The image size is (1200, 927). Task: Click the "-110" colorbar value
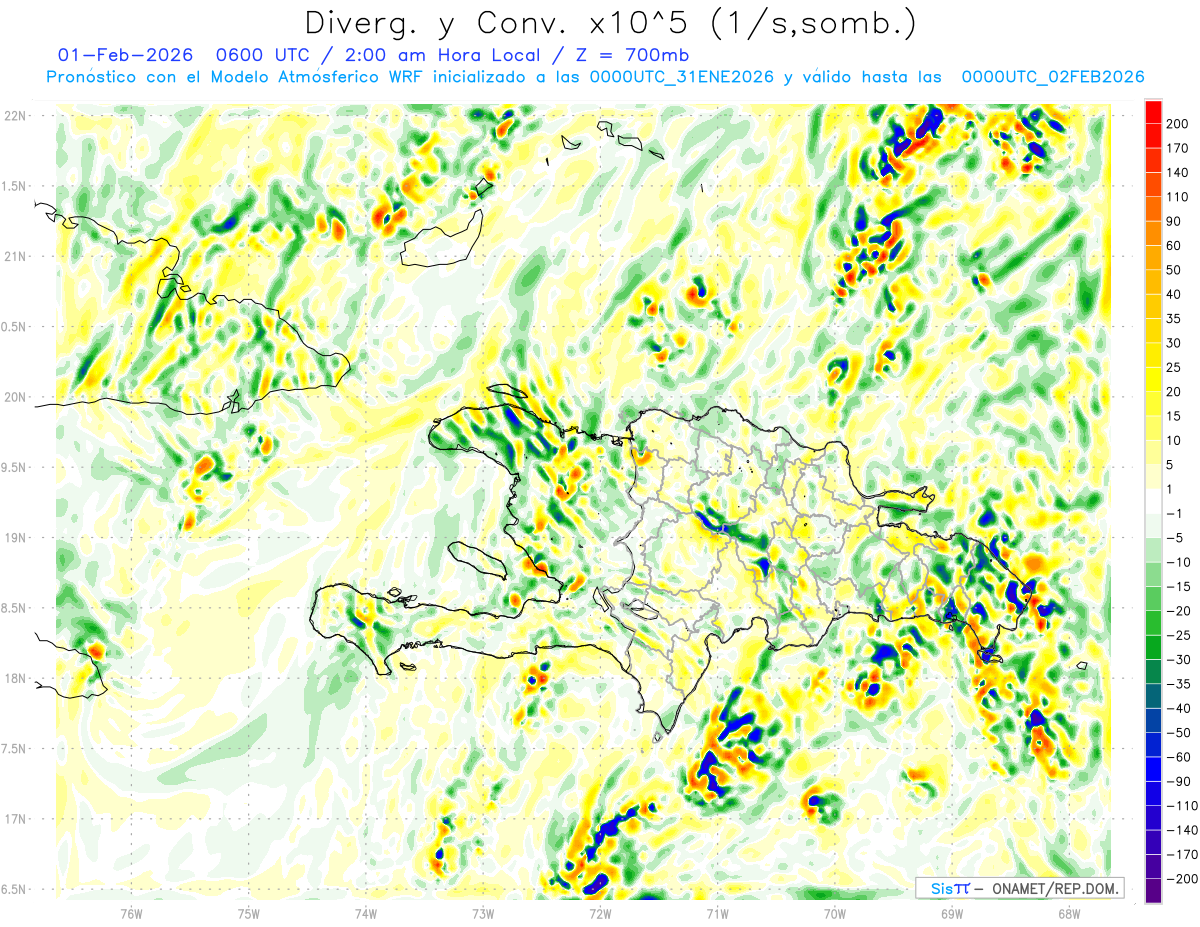(x=1184, y=806)
